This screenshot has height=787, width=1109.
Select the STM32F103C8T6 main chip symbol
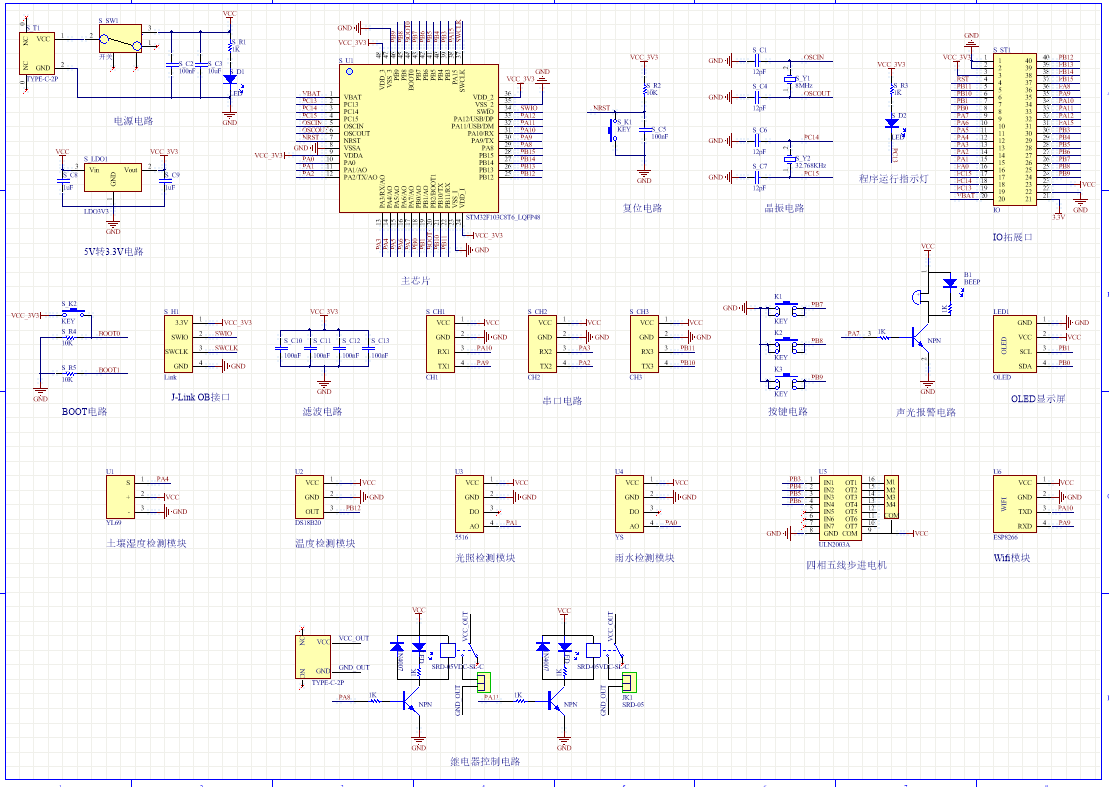coord(419,139)
